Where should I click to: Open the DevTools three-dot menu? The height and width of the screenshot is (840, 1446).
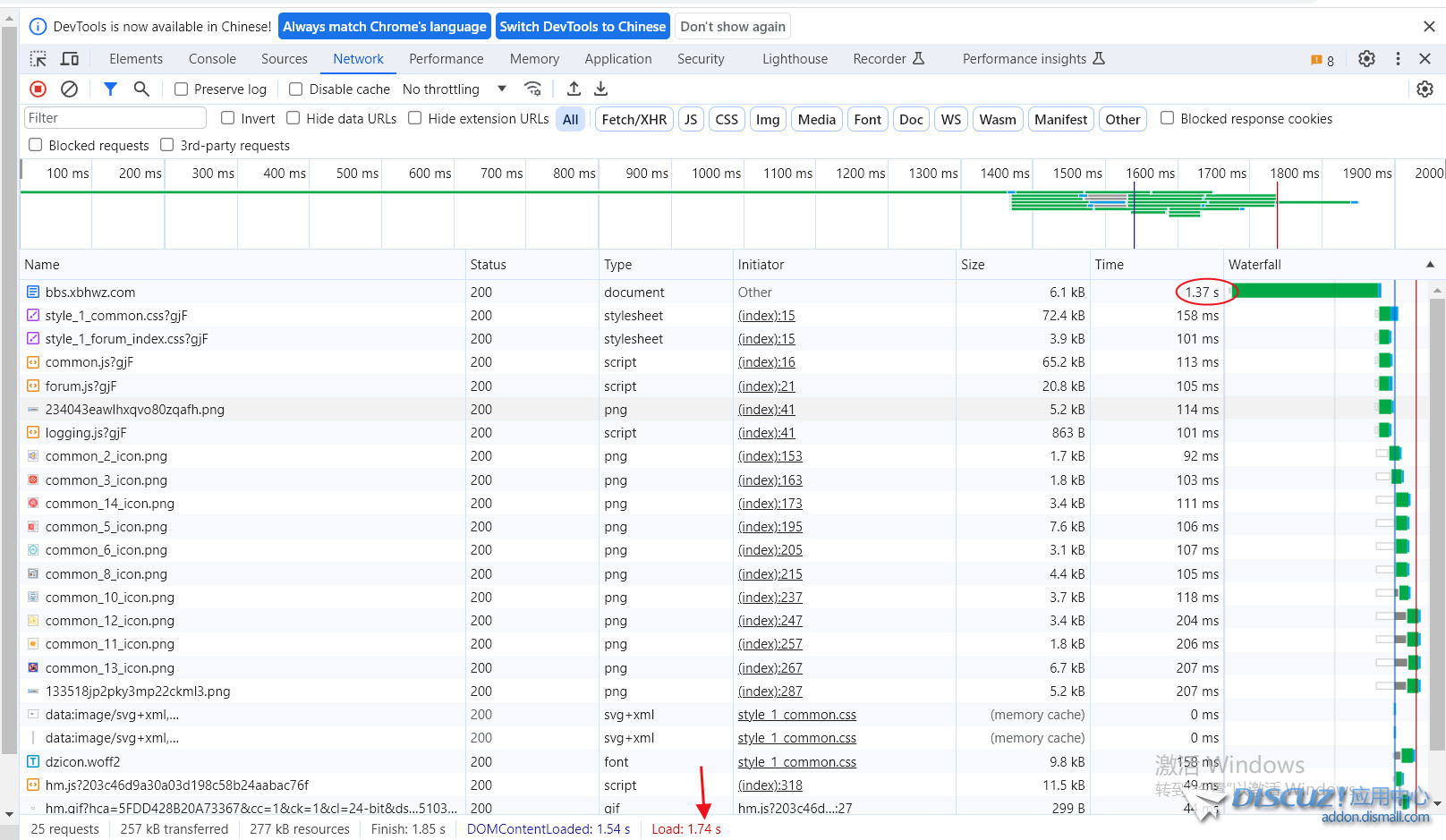pyautogui.click(x=1398, y=59)
